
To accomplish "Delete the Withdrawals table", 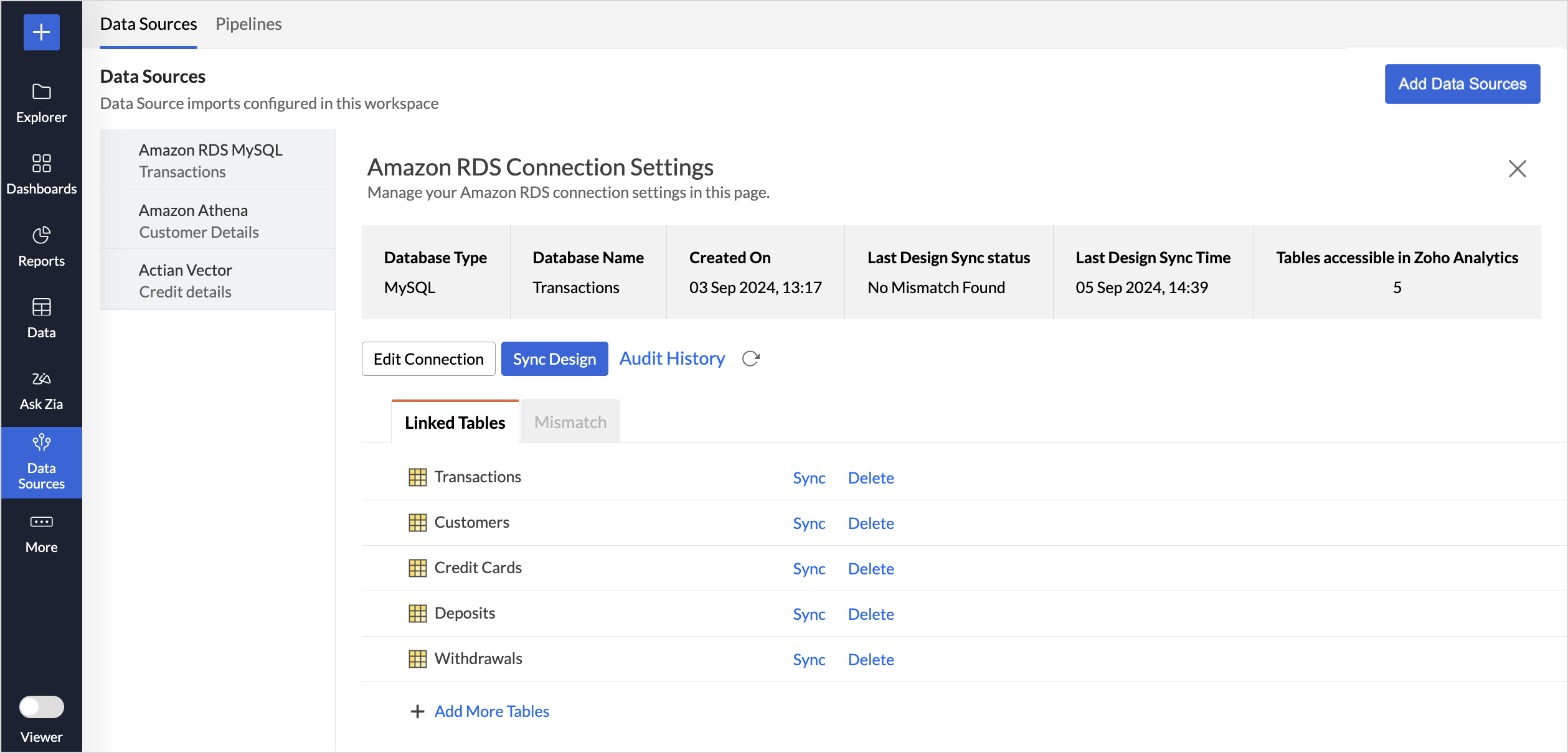I will point(871,659).
